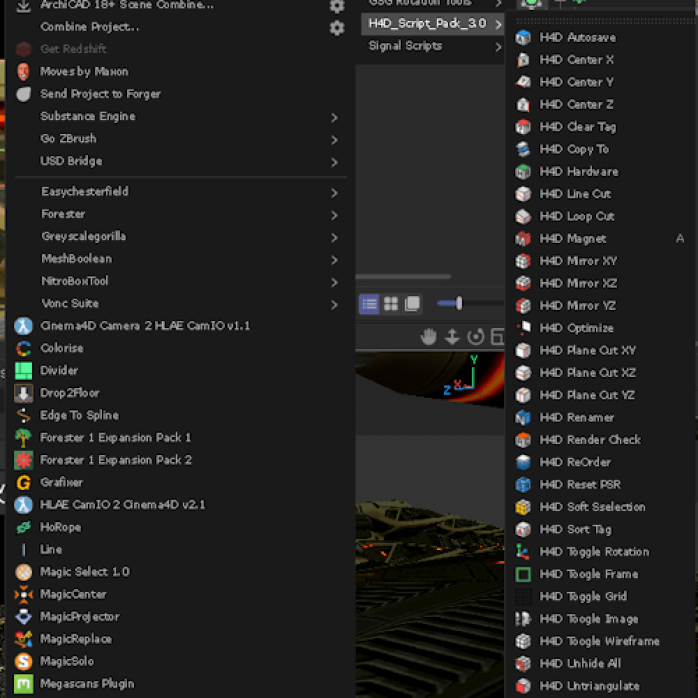Click the H4D Autosave icon
This screenshot has height=698, width=698.
523,37
